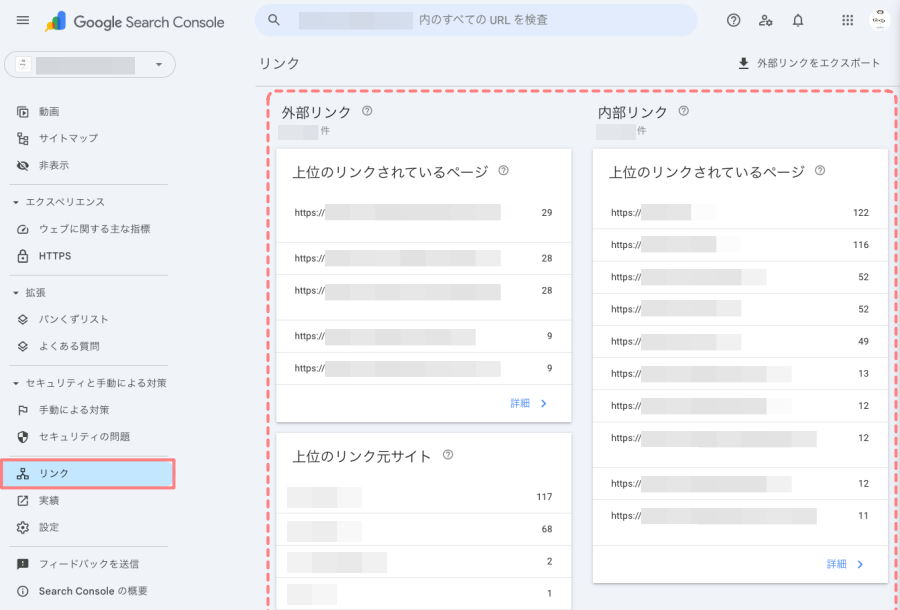Open the hamburger main menu
This screenshot has height=610, width=900.
click(x=23, y=21)
